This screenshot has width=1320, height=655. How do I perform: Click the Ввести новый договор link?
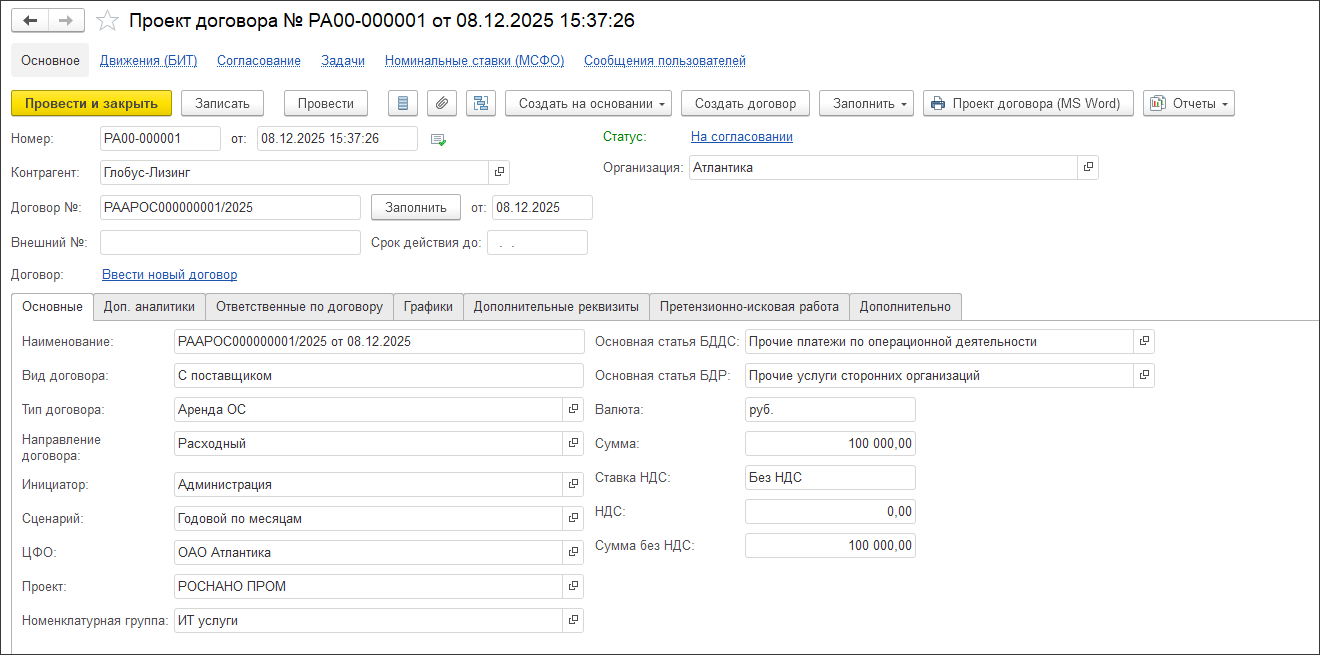coord(170,275)
